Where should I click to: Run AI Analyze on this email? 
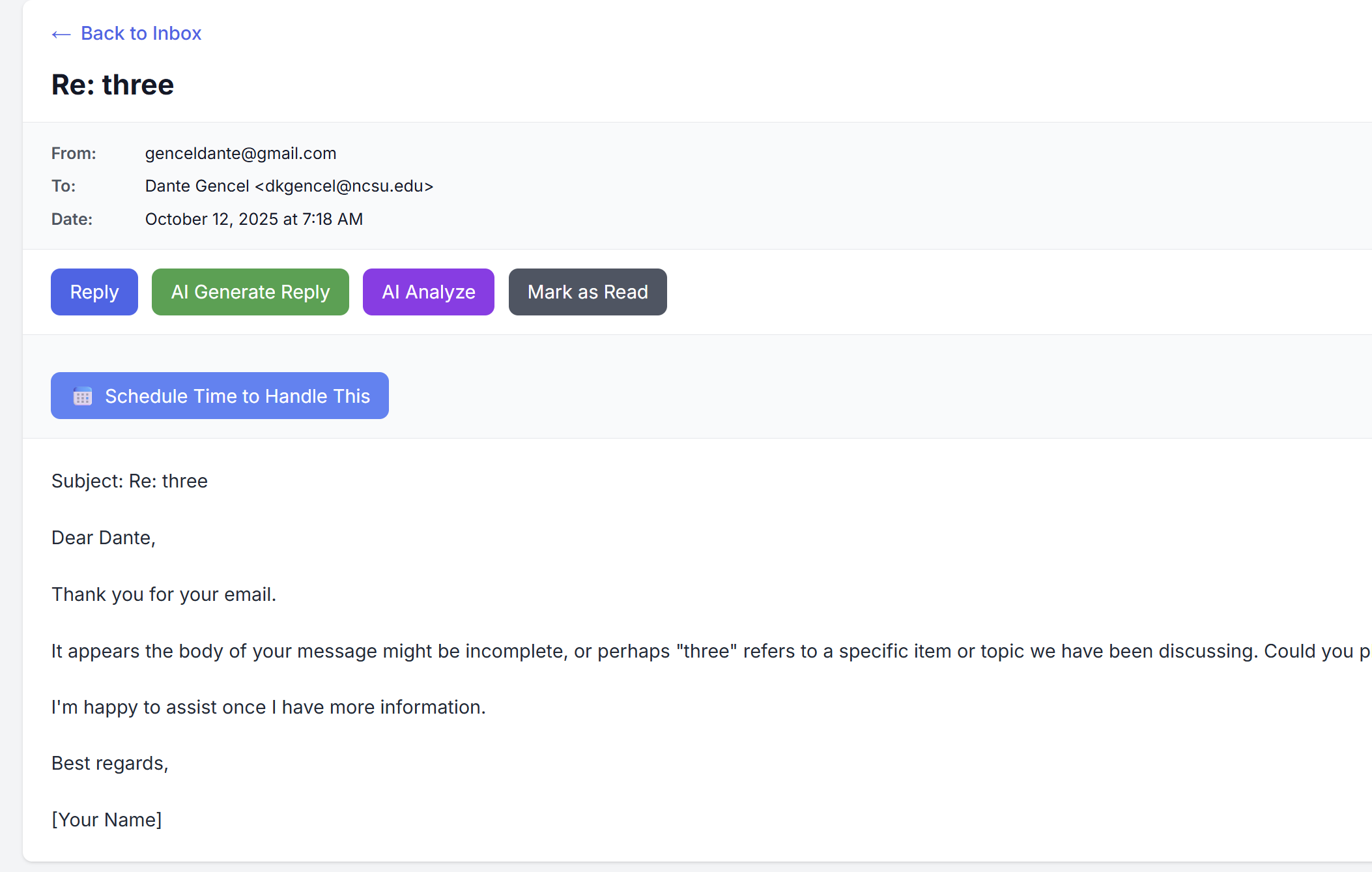click(x=428, y=292)
